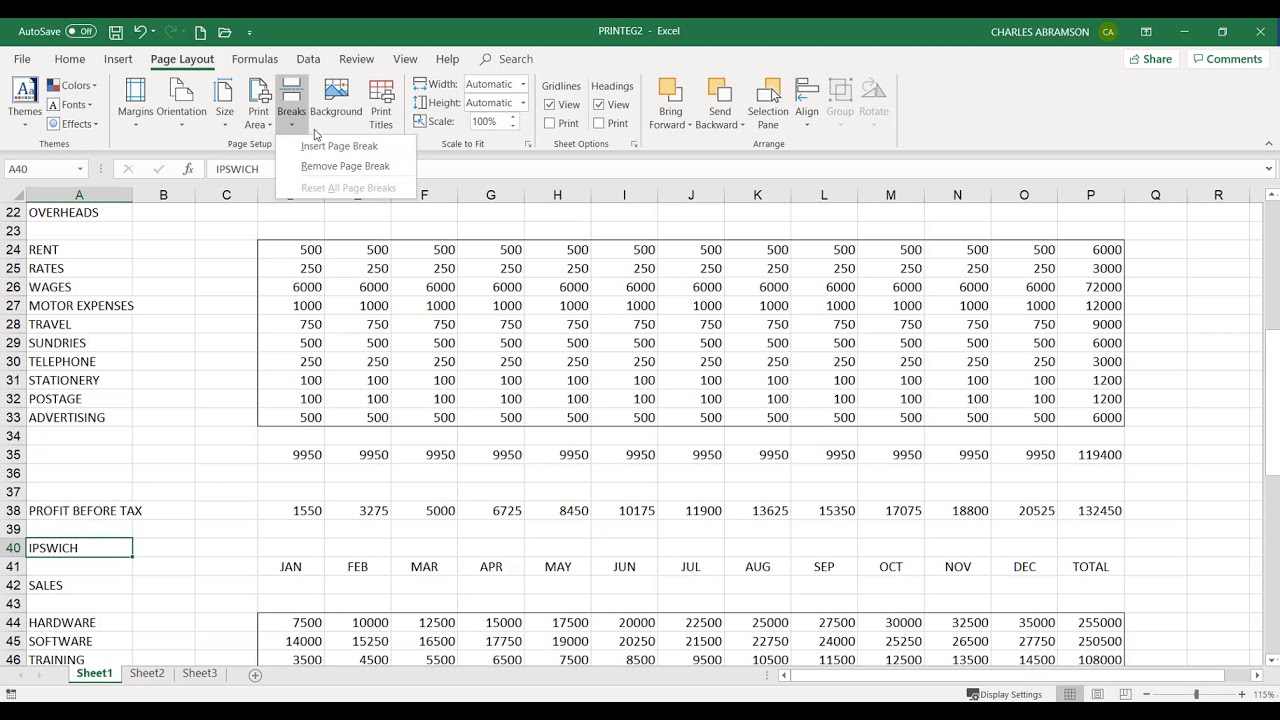Choose Remove Page Break from menu
Screen dimensions: 1280x720
(x=345, y=166)
